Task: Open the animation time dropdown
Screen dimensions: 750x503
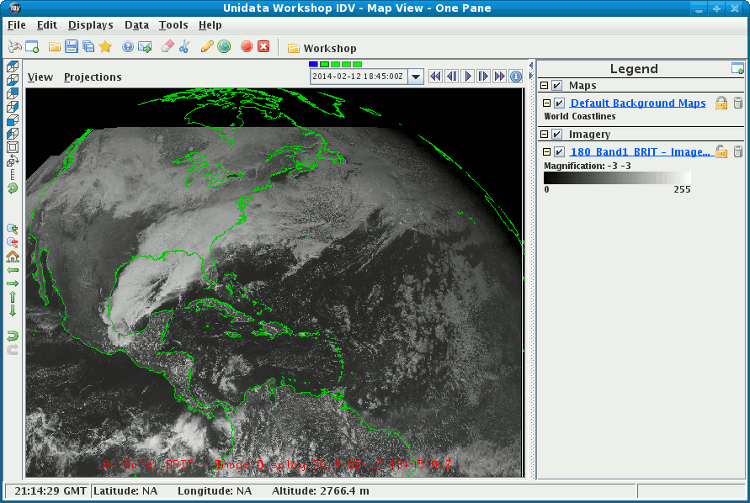Action: click(x=416, y=76)
